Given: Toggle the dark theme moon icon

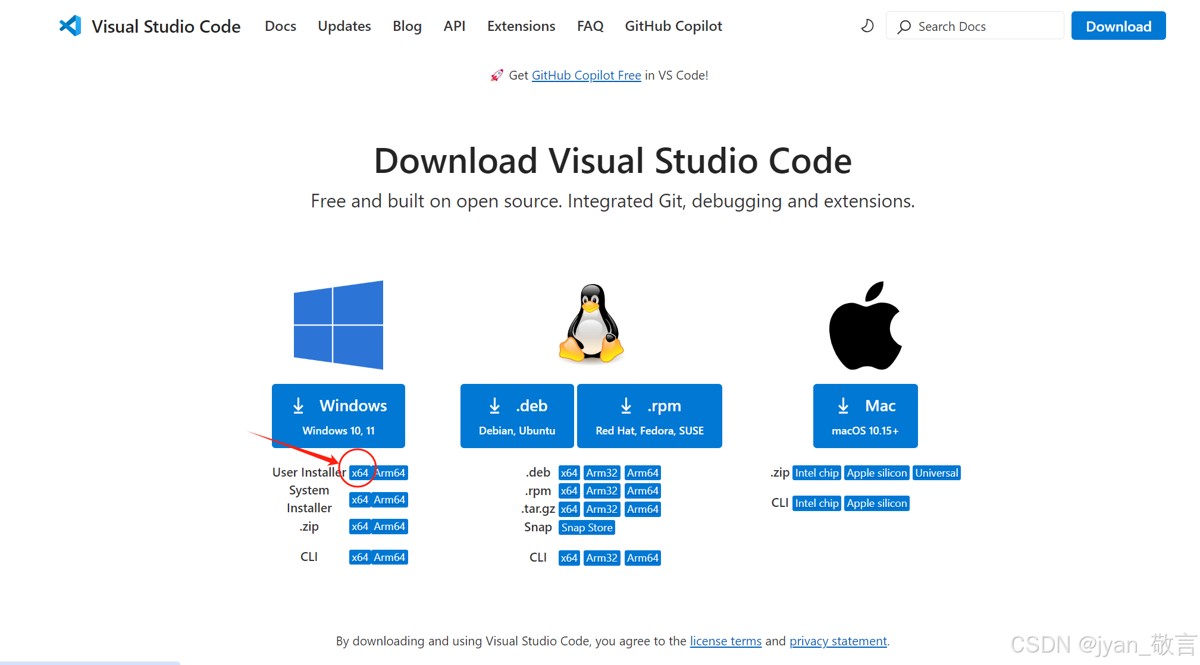Looking at the screenshot, I should tap(867, 26).
